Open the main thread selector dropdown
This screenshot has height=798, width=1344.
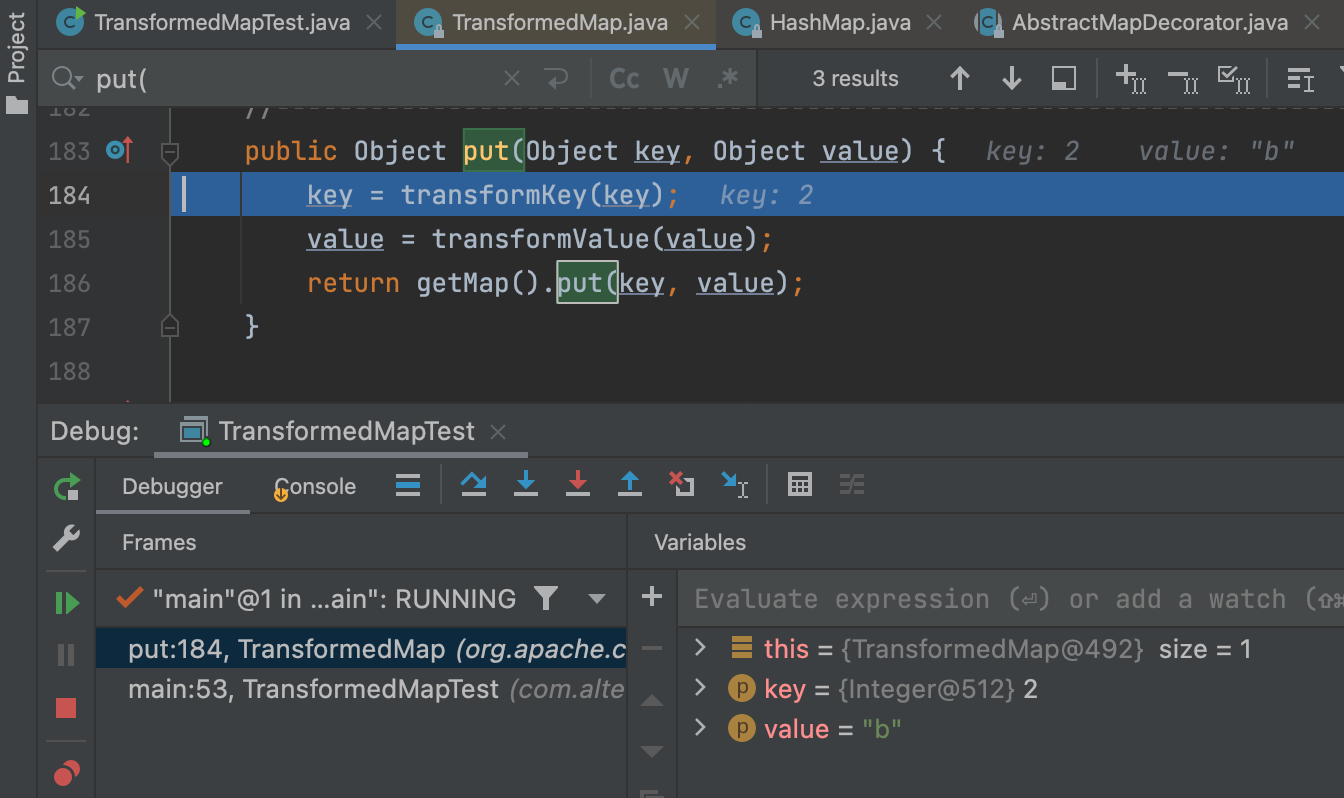(597, 599)
